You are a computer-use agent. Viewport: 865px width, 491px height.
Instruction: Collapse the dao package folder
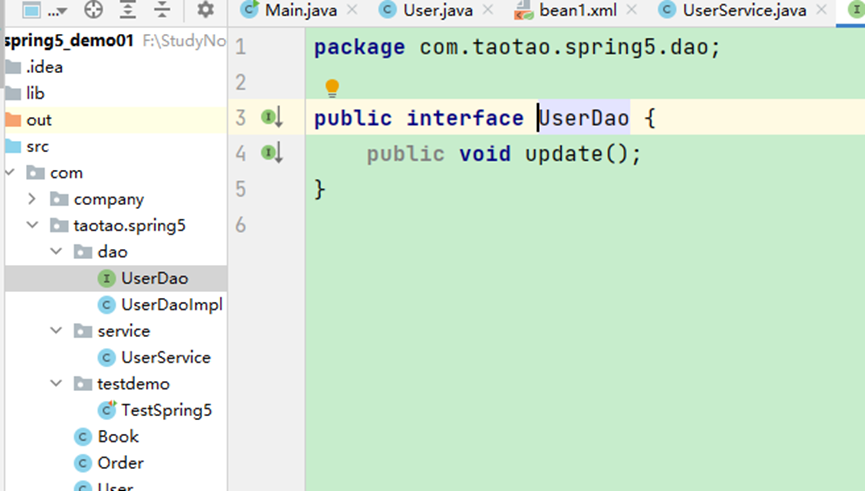click(56, 252)
